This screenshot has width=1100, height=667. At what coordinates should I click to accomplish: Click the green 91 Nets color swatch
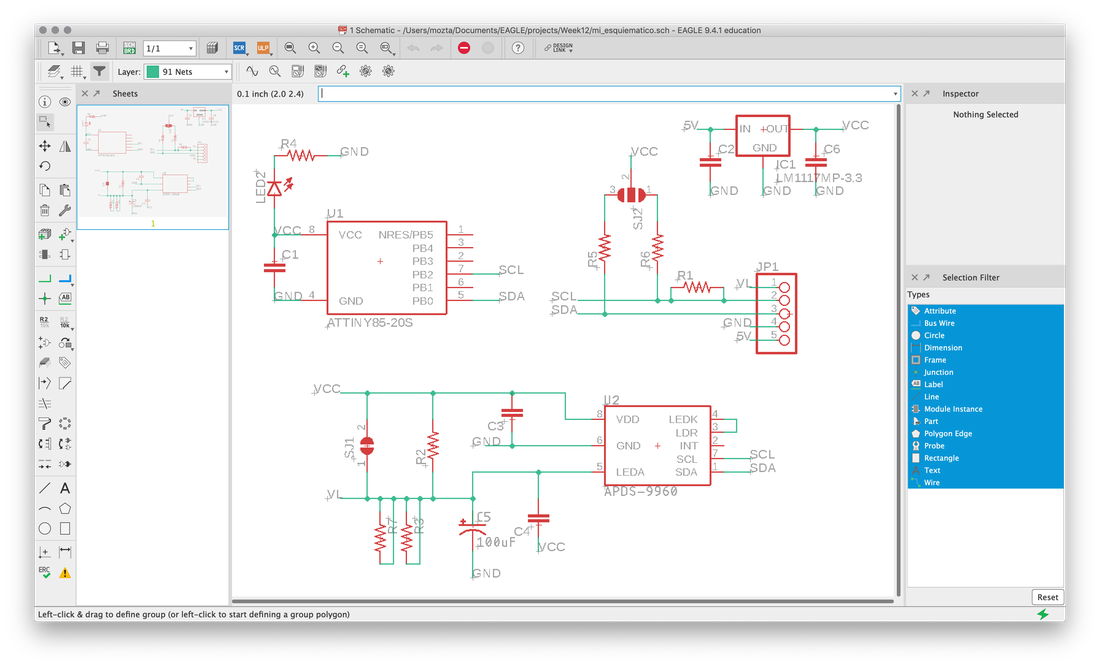[152, 72]
